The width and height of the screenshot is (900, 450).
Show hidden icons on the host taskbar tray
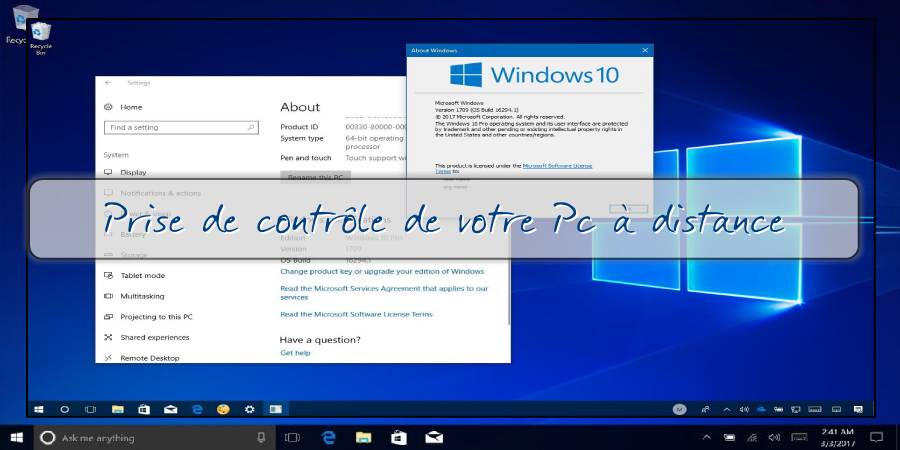click(707, 437)
